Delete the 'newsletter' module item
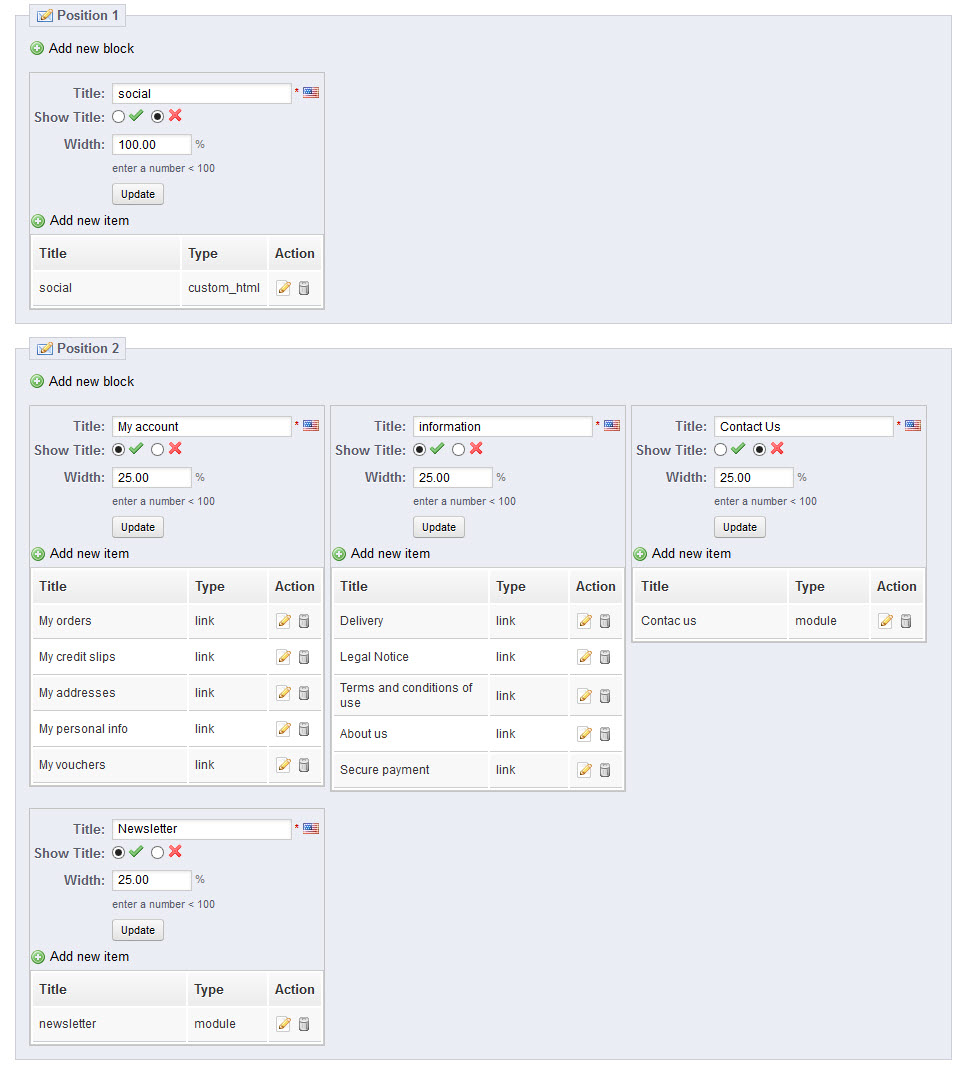Screen dimensions: 967x1066 (x=304, y=1024)
